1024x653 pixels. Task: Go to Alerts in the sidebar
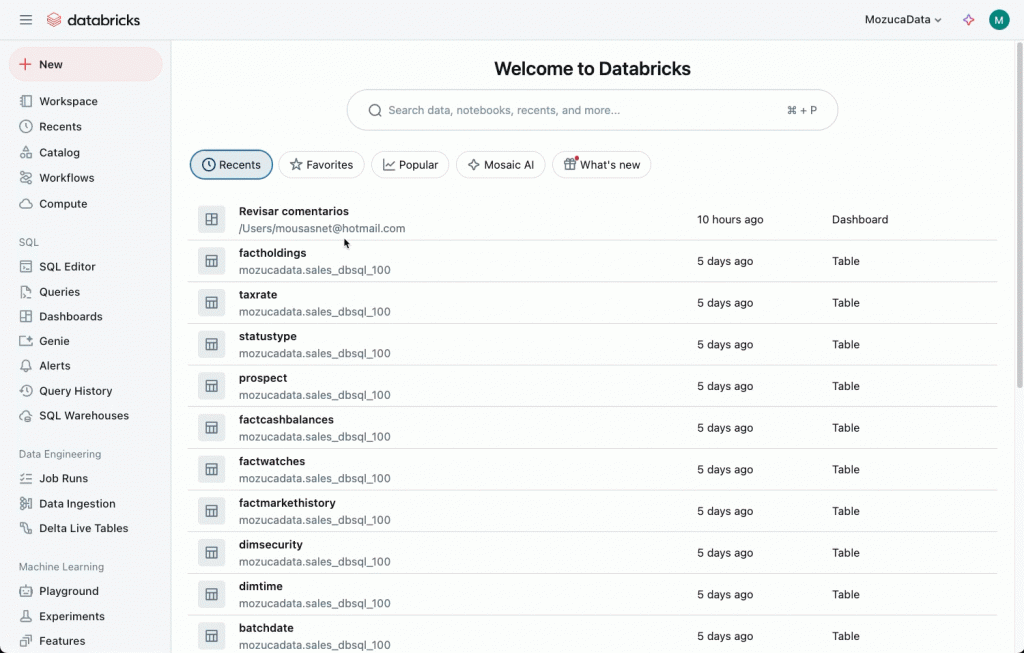54,366
